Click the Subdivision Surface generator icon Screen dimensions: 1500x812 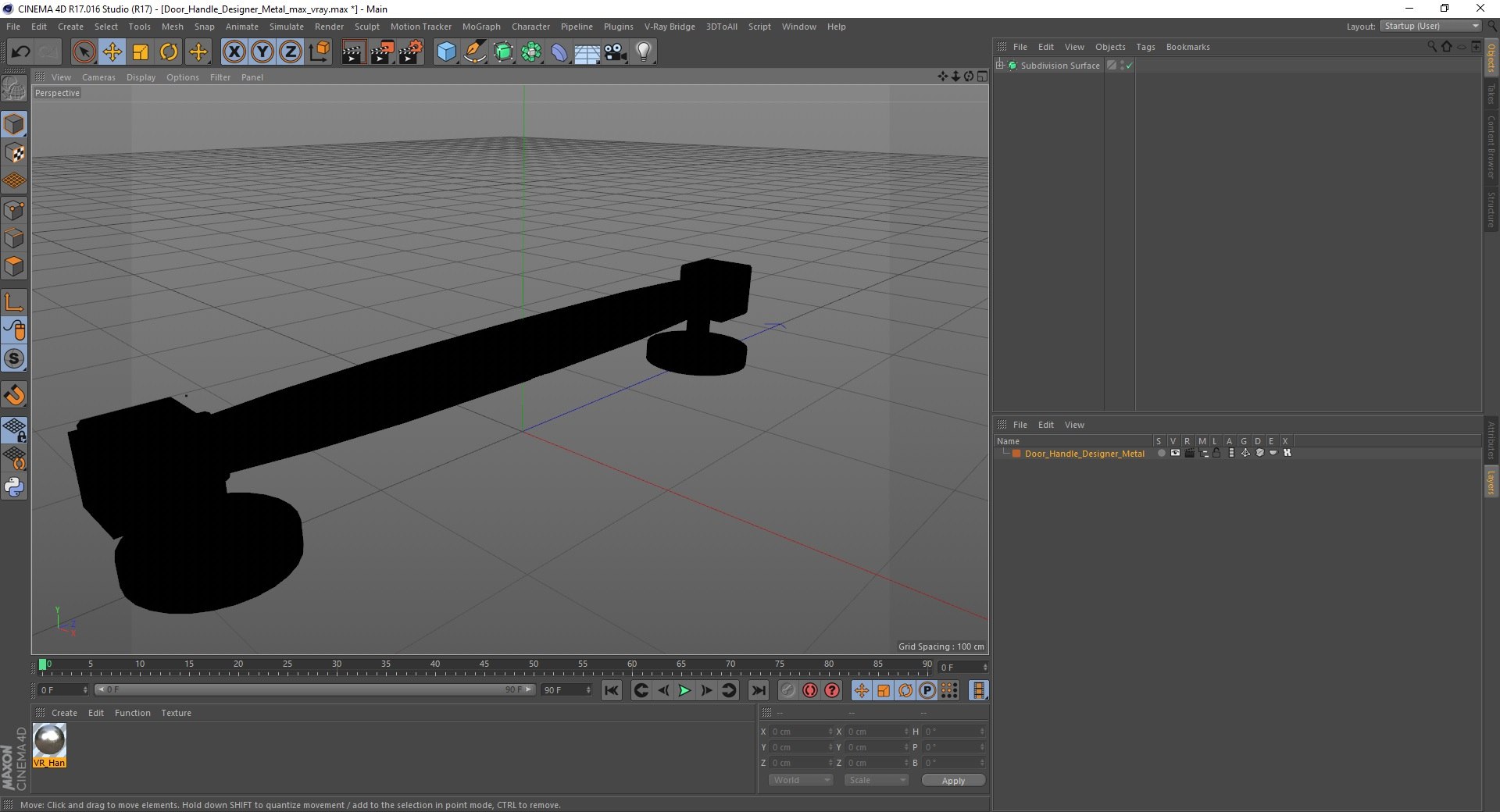[503, 52]
